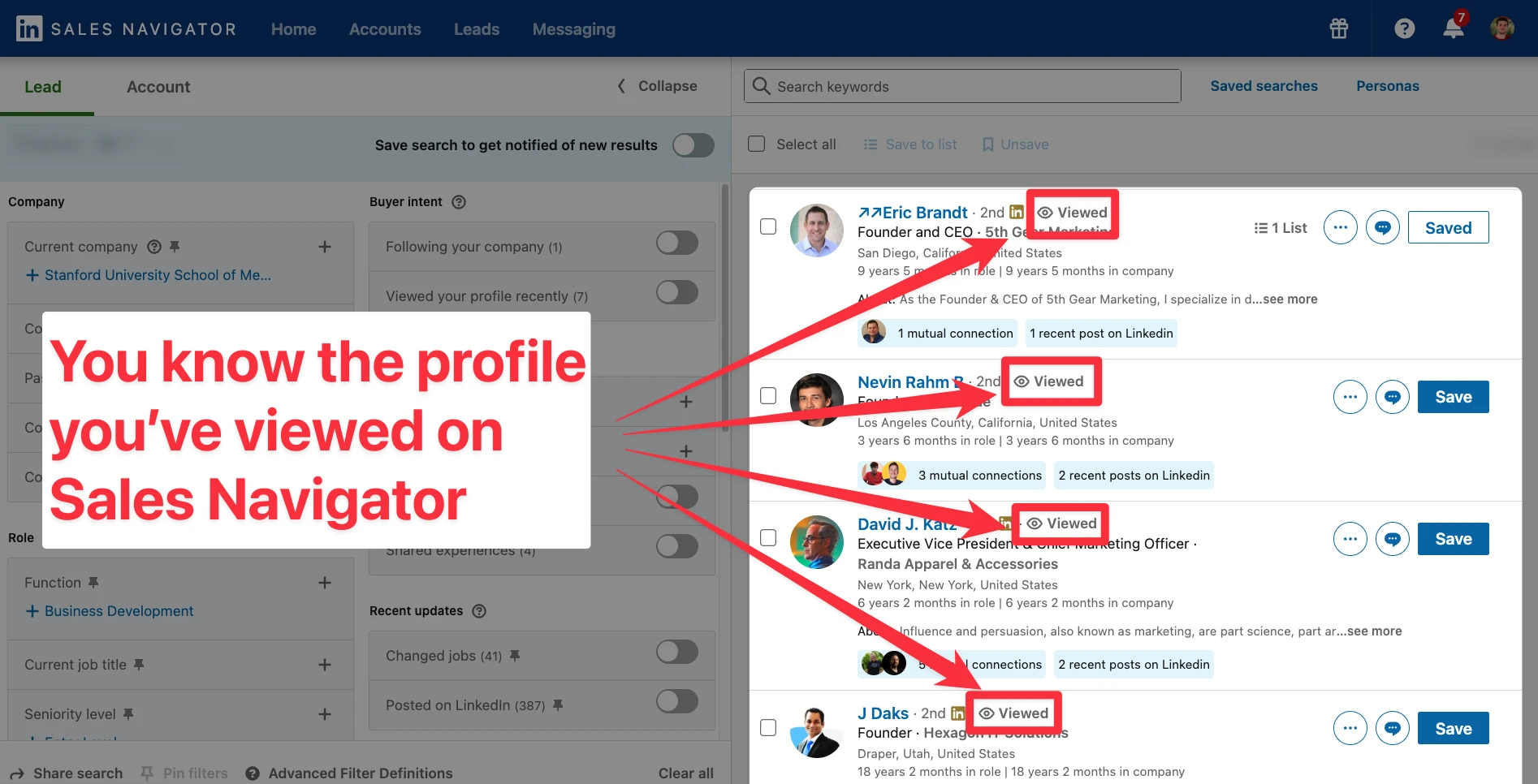Screen dimensions: 1538x784
Task: Pin the Current company filter
Action: (x=174, y=247)
